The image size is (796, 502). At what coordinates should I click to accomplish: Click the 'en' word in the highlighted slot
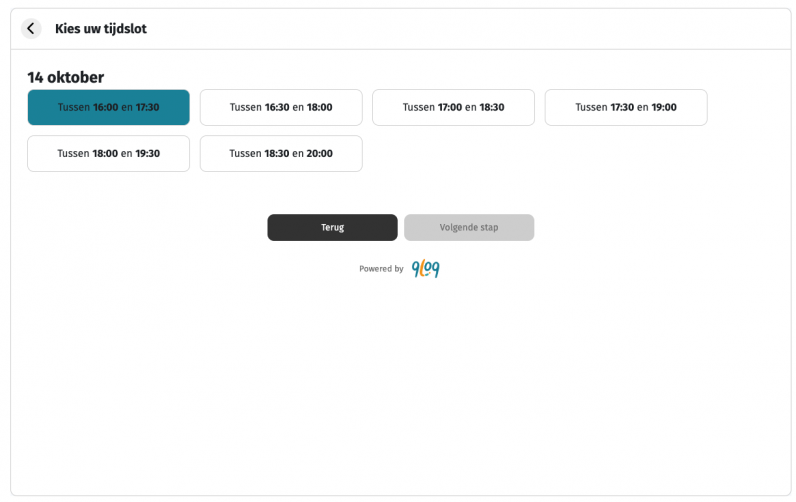(127, 107)
